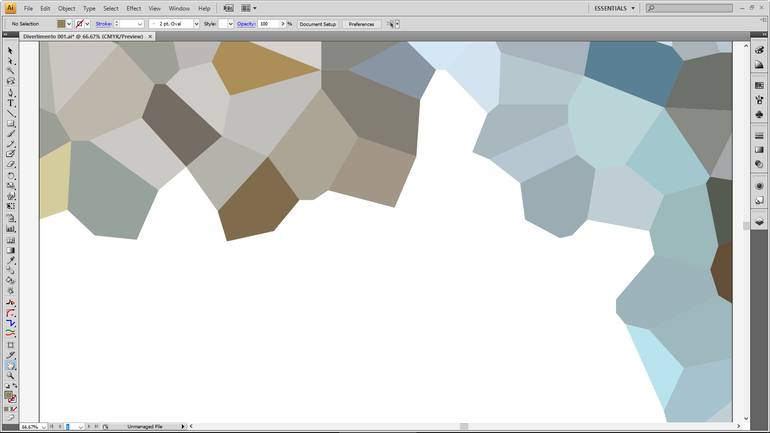Open the Object menu
Image resolution: width=770 pixels, height=433 pixels.
(x=66, y=8)
